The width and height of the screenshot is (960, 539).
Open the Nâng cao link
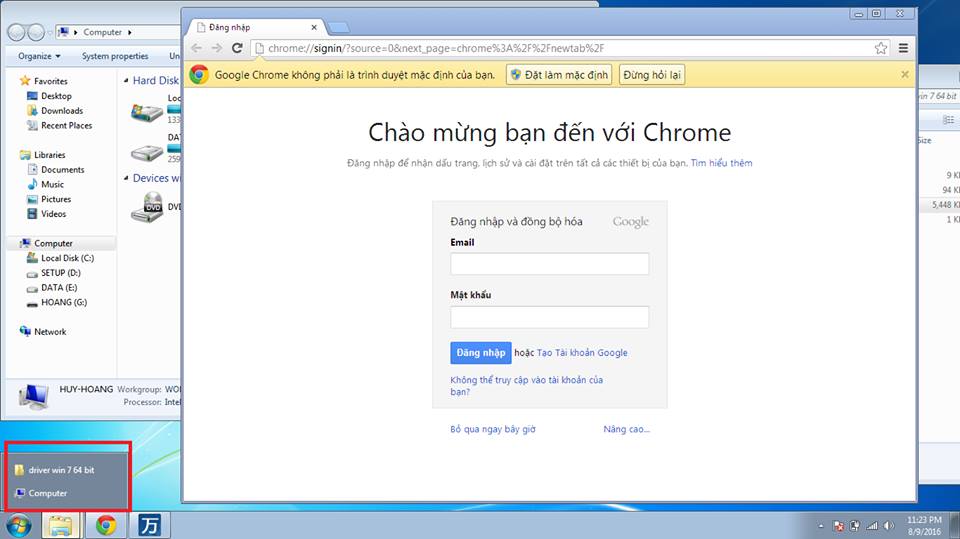(626, 429)
